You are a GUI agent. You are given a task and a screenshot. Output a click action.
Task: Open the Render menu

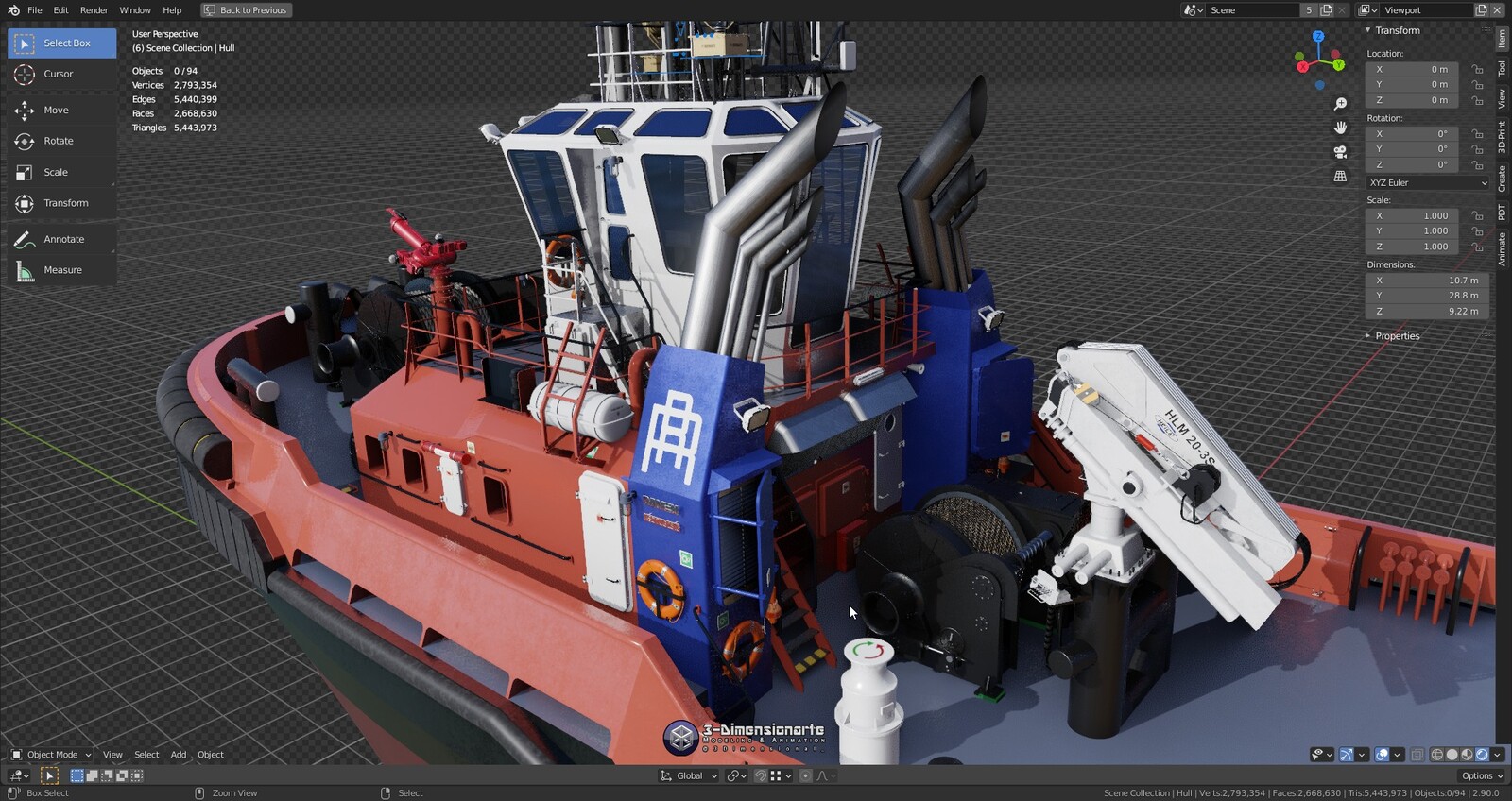point(94,9)
